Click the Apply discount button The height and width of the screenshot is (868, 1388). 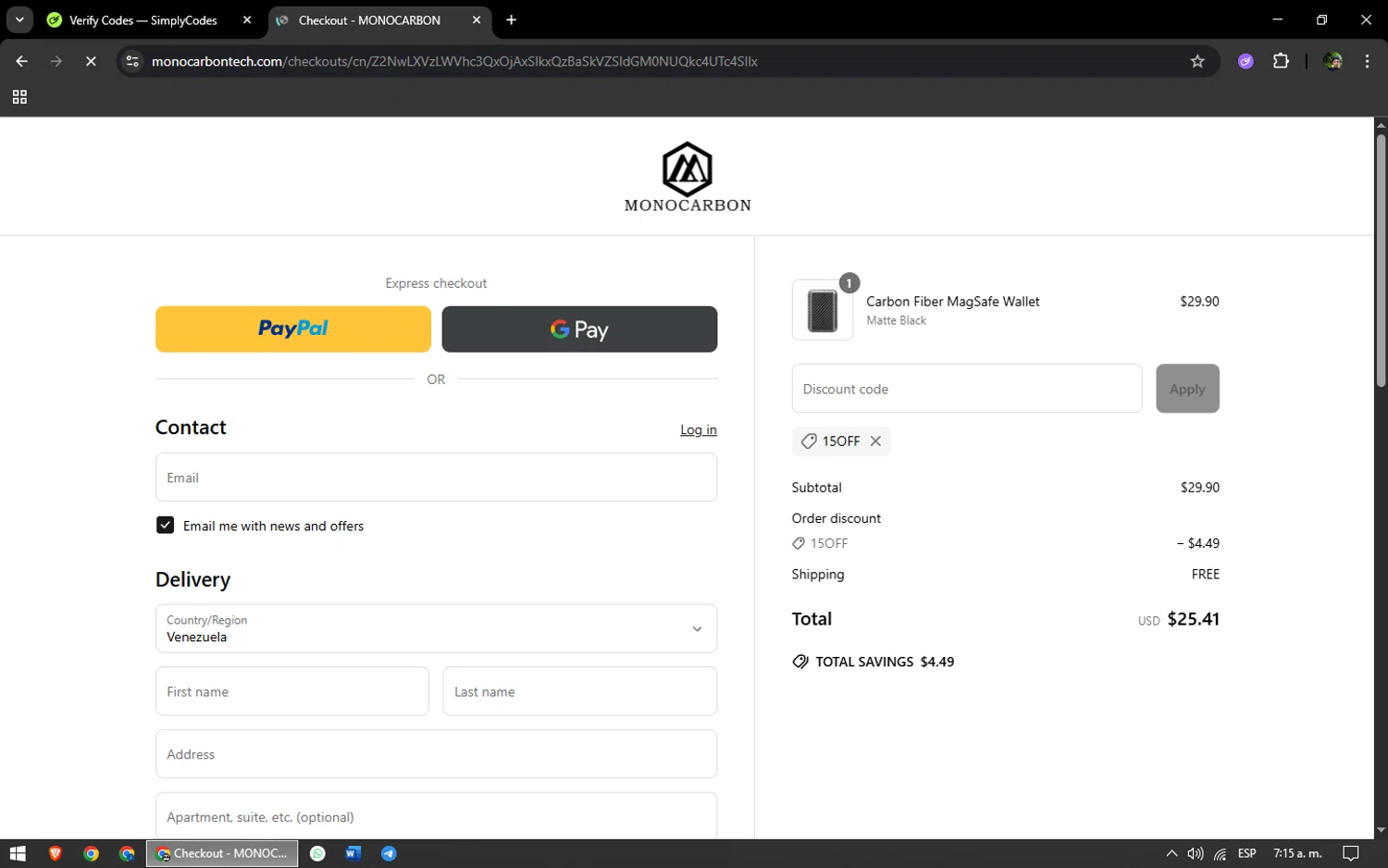[1187, 389]
